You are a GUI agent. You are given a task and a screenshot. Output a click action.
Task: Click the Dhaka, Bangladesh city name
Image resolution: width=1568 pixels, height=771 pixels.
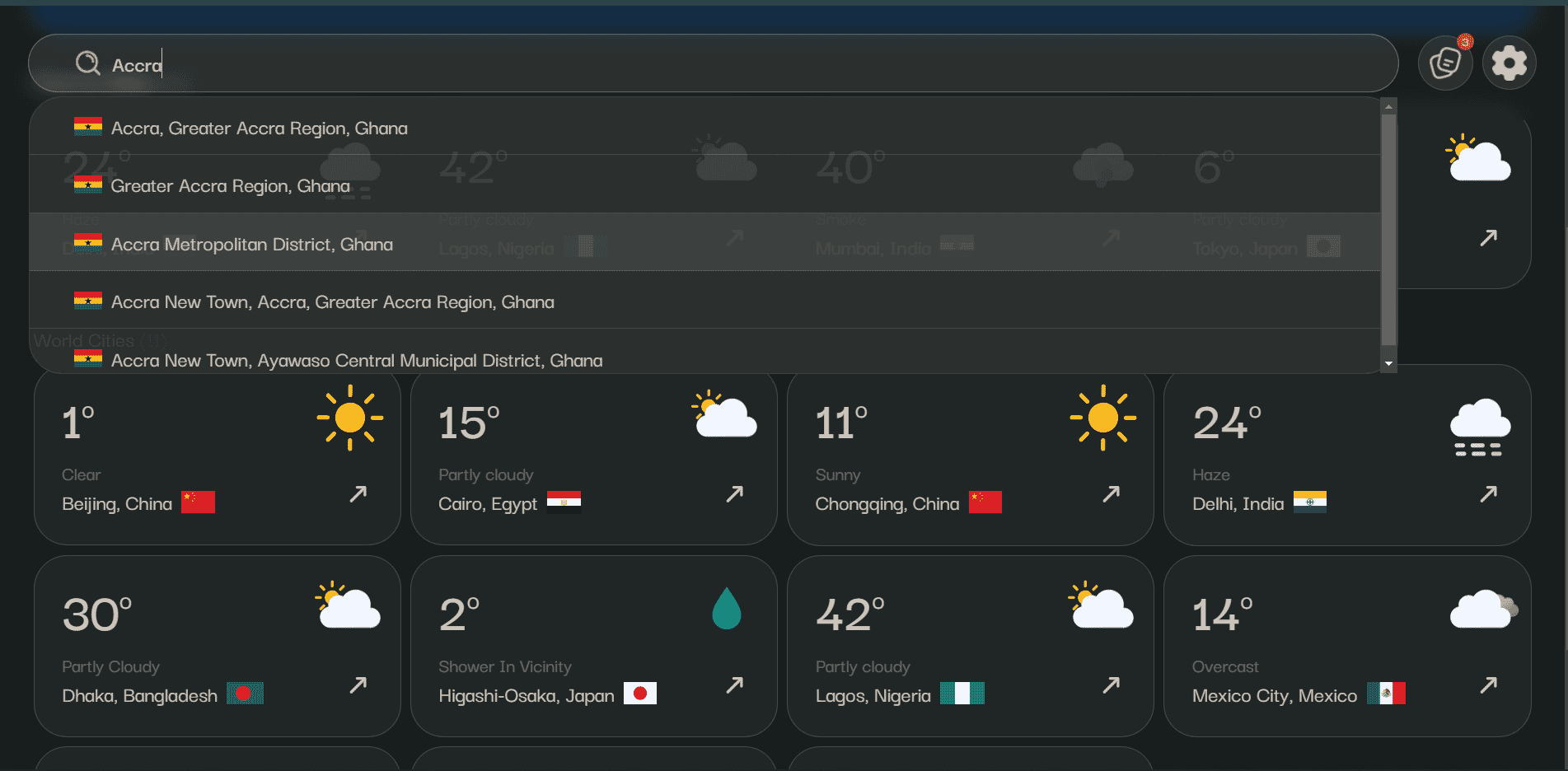click(140, 695)
